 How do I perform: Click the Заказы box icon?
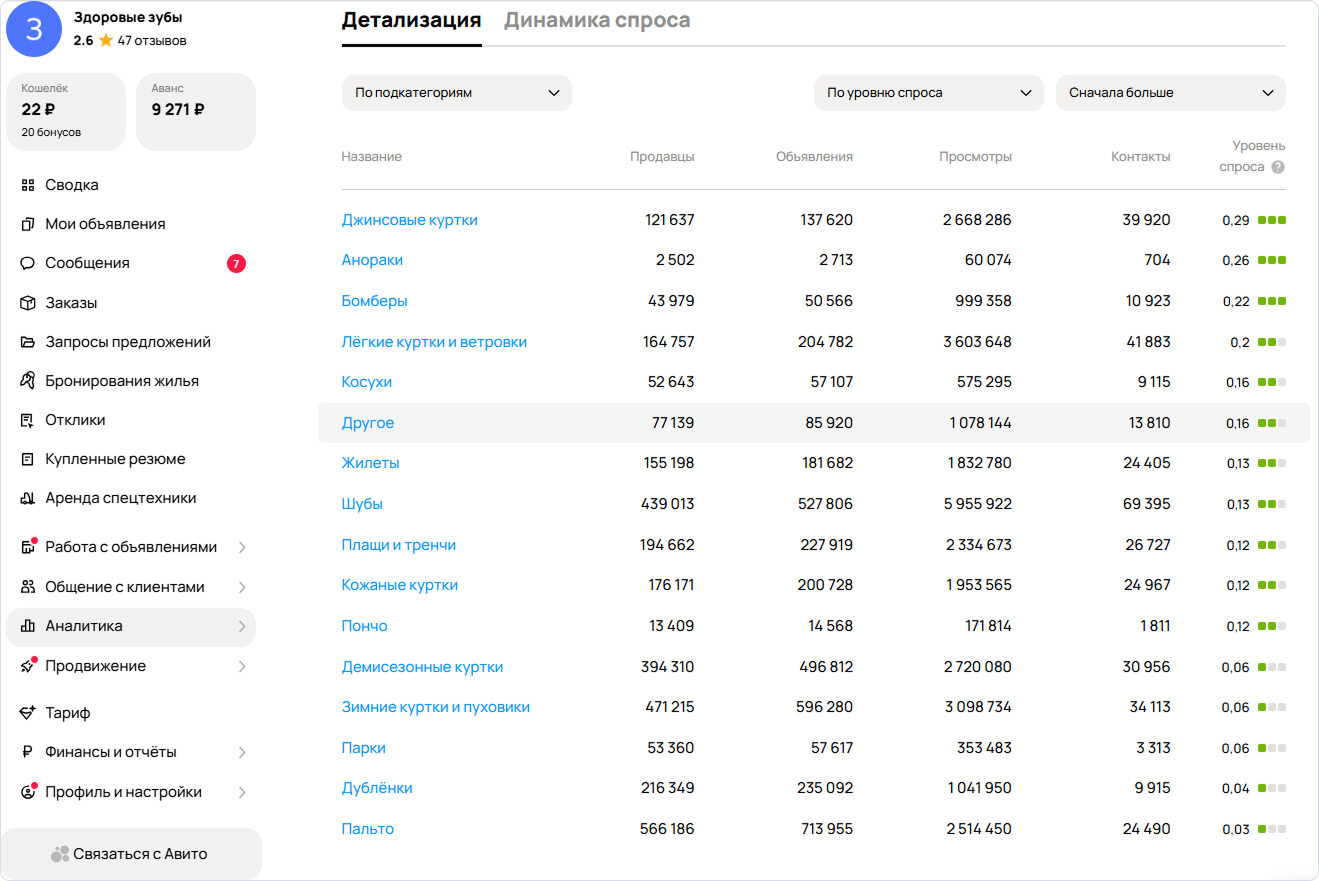pyautogui.click(x=28, y=303)
